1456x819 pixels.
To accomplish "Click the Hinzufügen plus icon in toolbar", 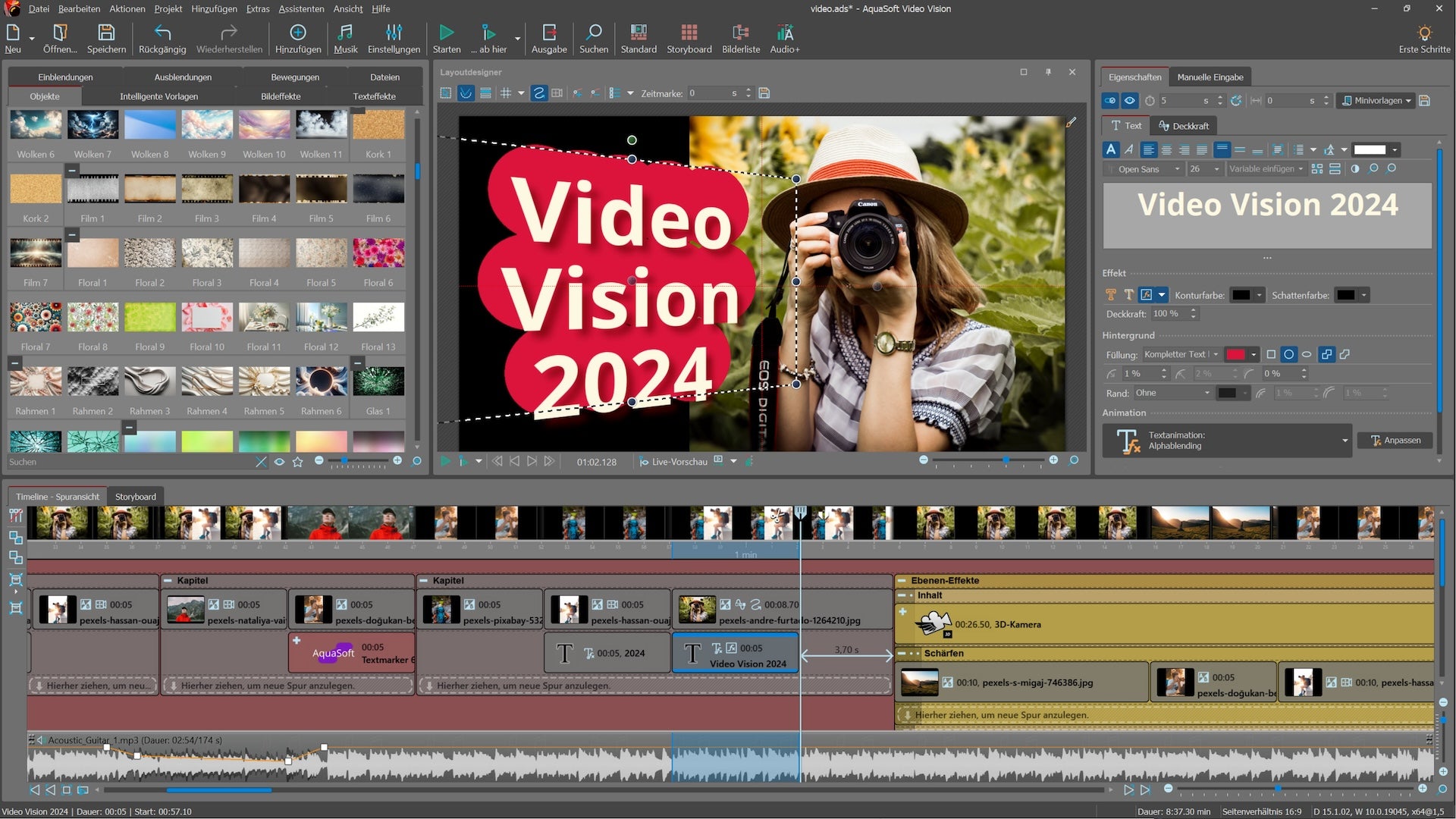I will pyautogui.click(x=298, y=33).
